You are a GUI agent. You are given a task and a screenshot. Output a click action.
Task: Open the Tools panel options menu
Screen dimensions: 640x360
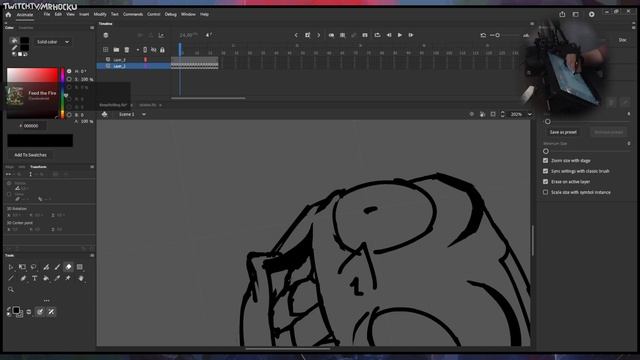pyautogui.click(x=92, y=256)
